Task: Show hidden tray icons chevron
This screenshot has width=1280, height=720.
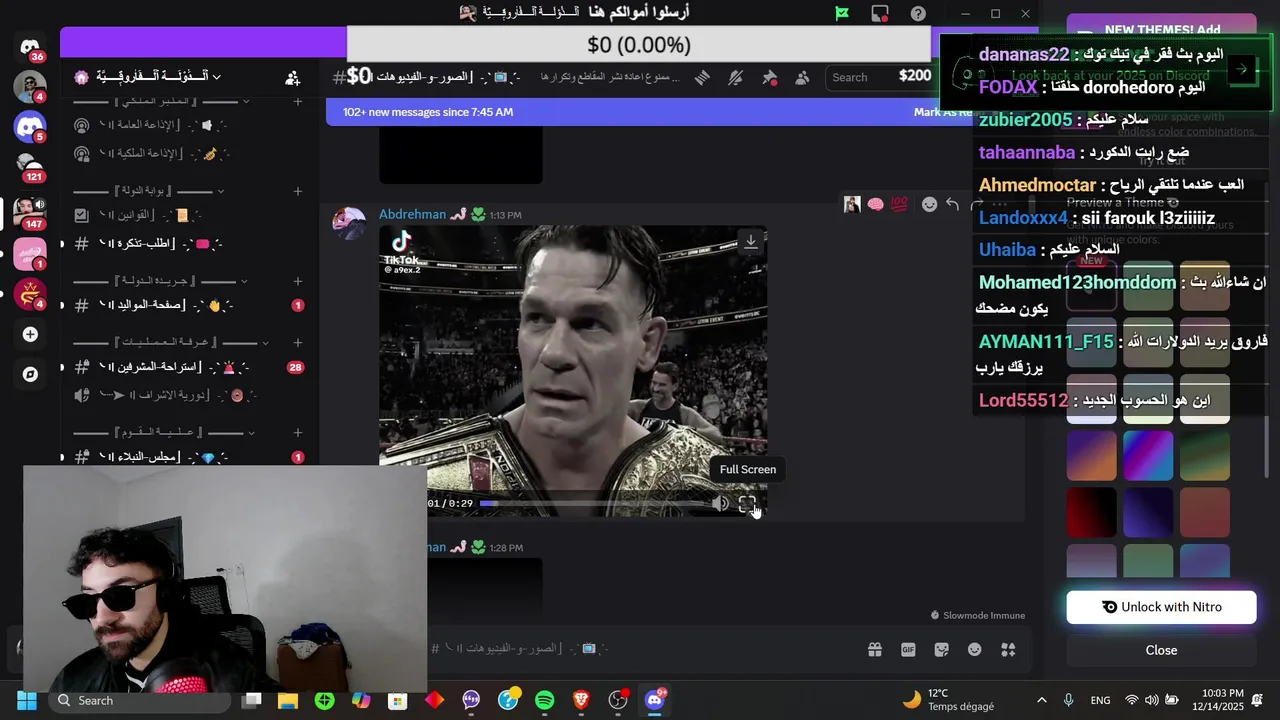Action: [x=1041, y=700]
